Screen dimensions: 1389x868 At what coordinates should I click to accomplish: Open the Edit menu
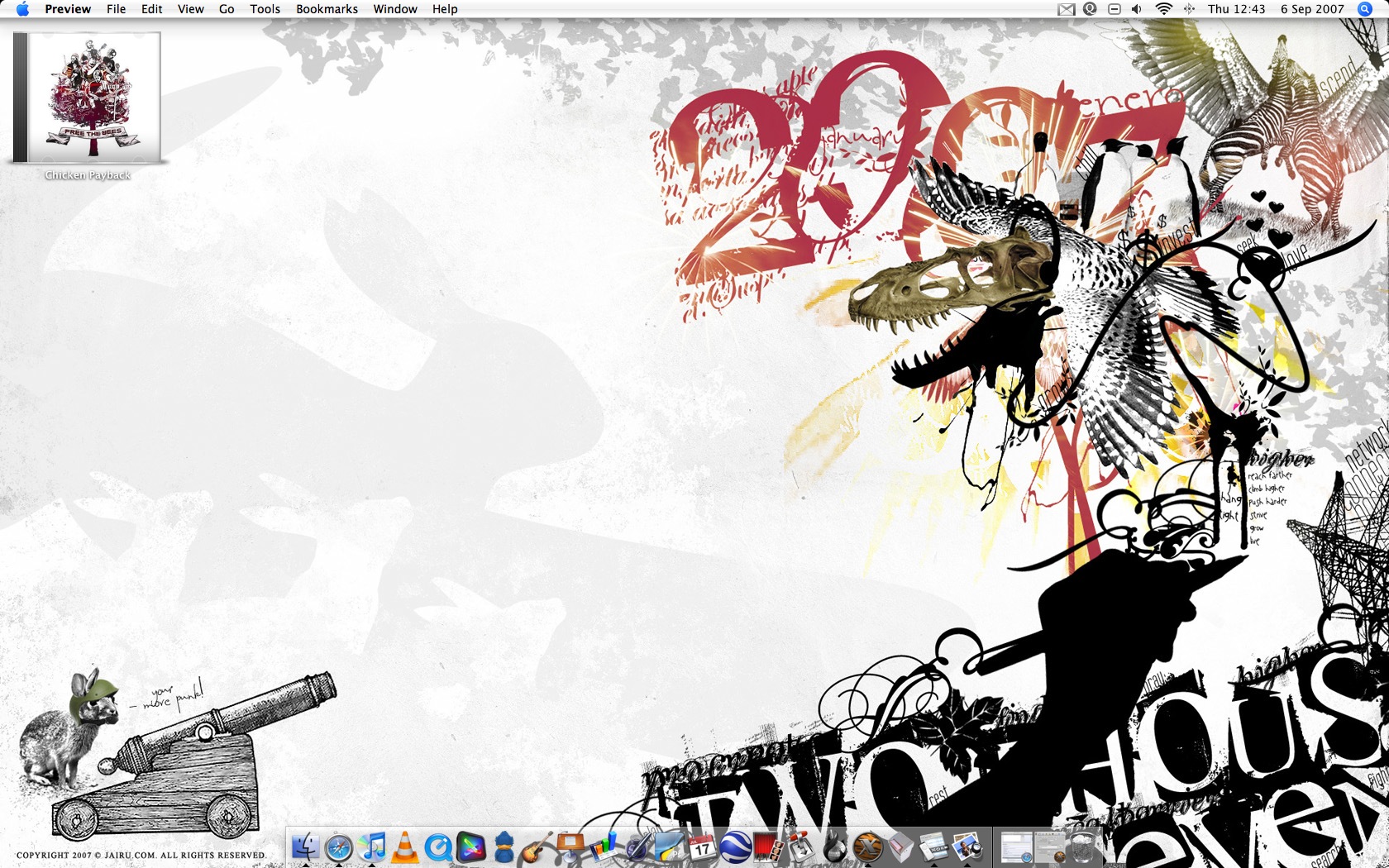pos(151,9)
